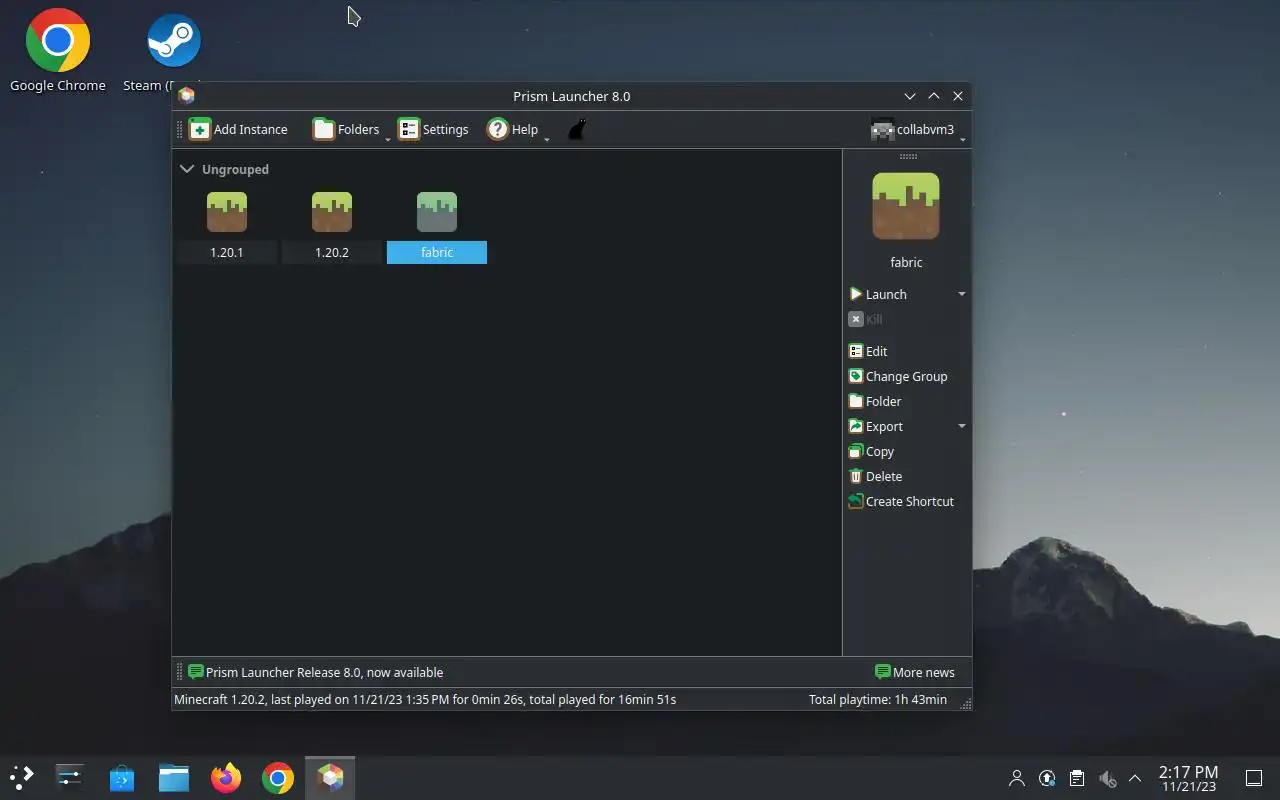Click the Add Instance toolbar button
1280x800 pixels.
[238, 129]
